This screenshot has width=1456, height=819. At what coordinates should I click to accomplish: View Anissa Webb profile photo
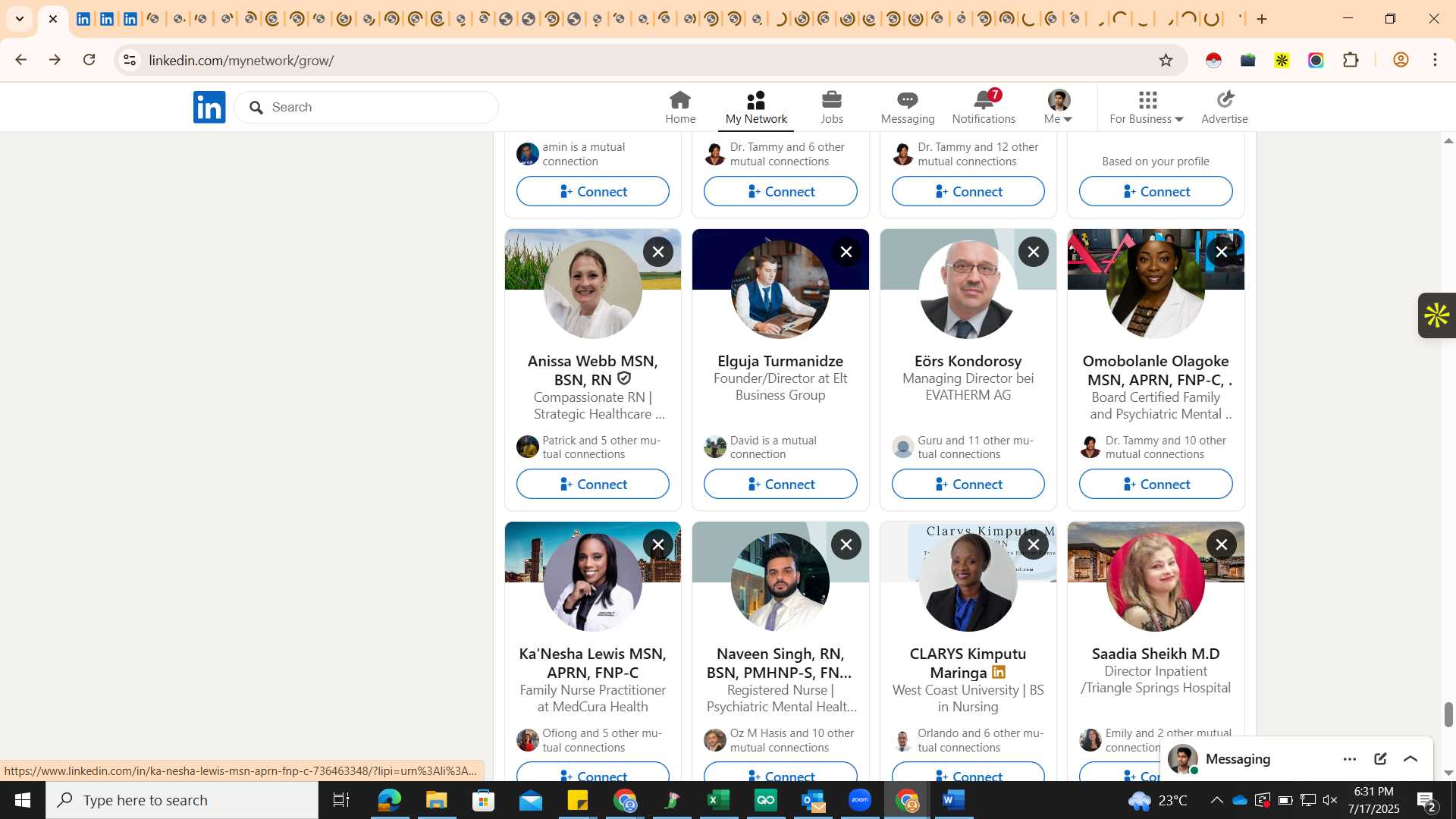click(x=593, y=290)
